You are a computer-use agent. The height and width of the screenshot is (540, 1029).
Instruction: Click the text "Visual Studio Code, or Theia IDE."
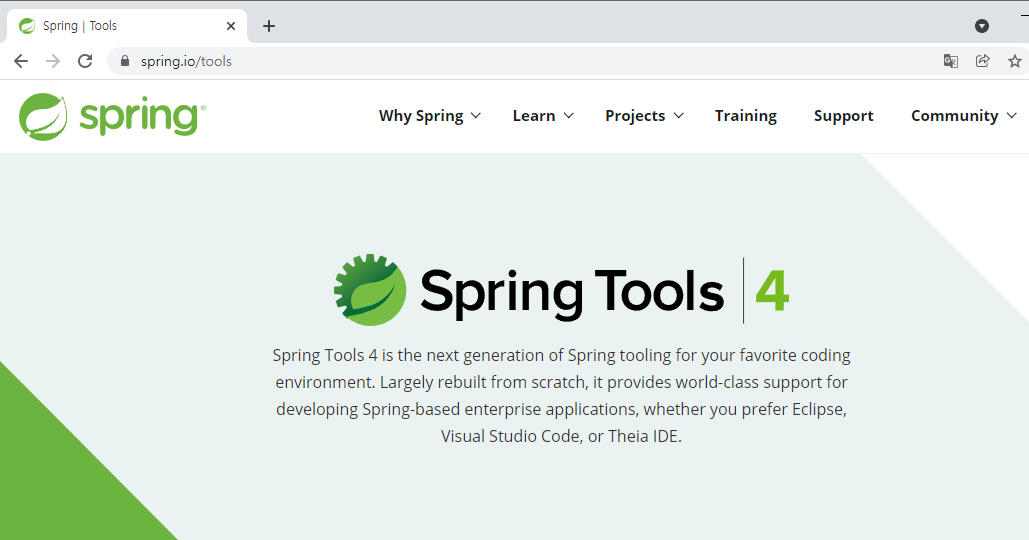(x=561, y=436)
